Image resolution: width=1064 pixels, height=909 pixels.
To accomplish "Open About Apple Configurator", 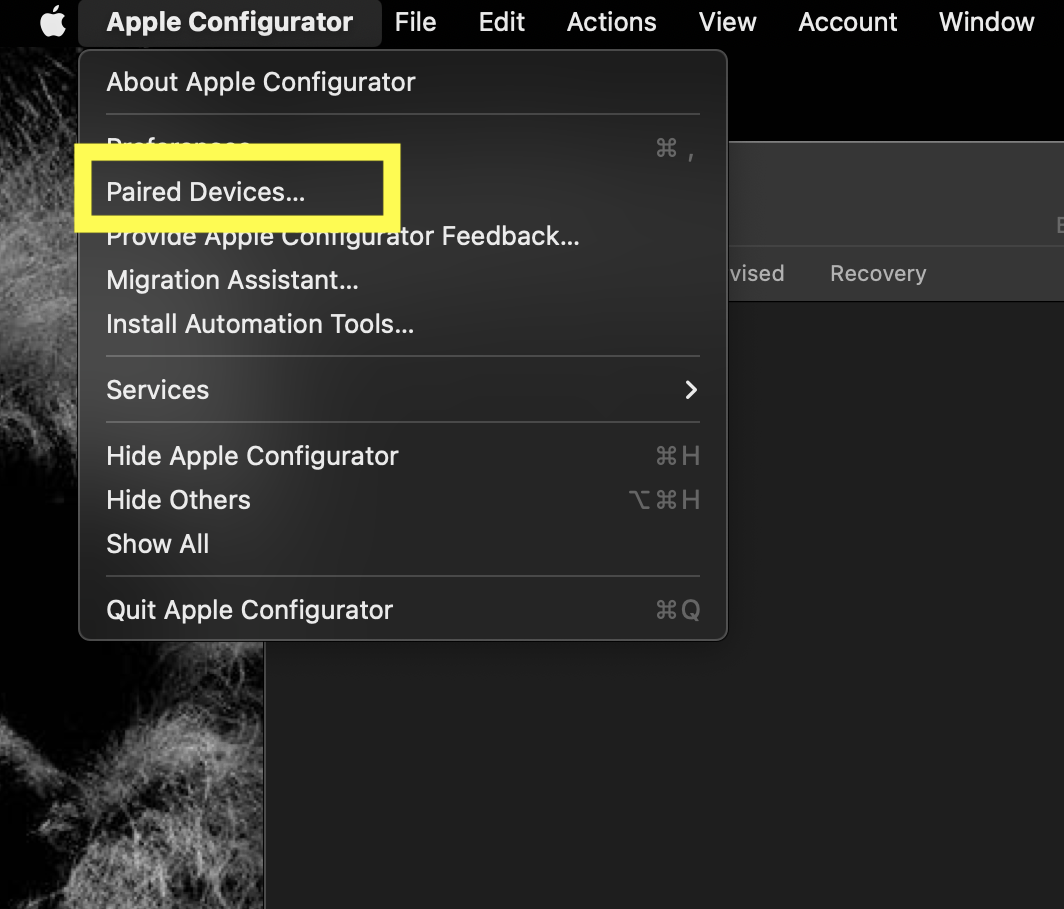I will click(260, 82).
